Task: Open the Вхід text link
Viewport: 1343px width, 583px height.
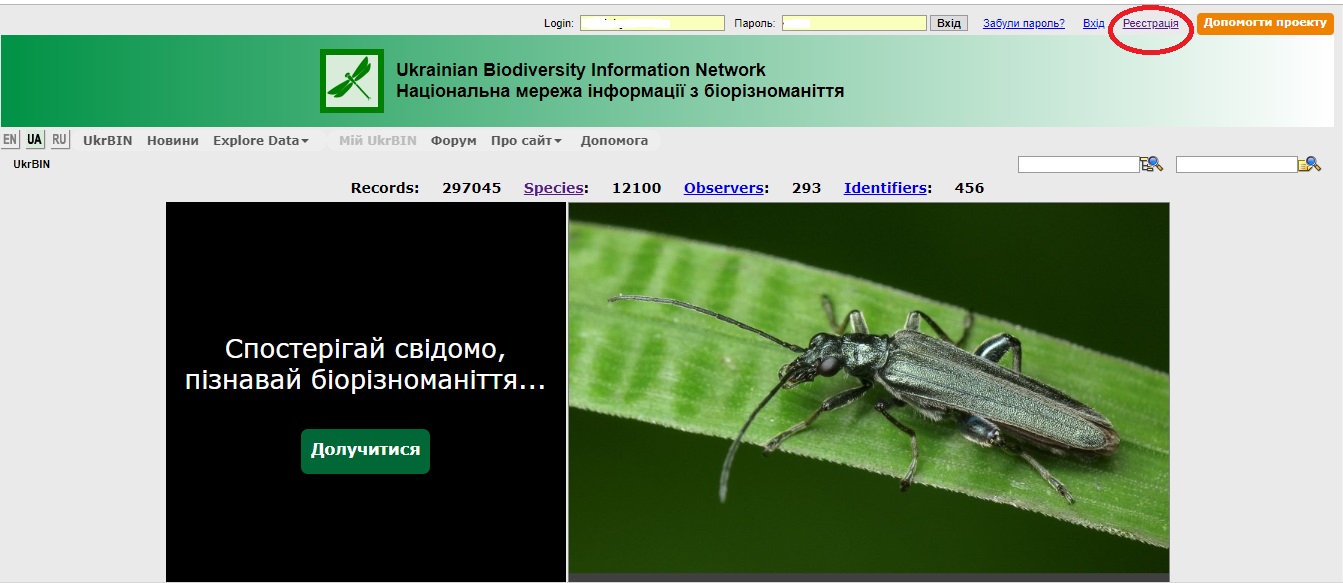Action: point(1094,23)
